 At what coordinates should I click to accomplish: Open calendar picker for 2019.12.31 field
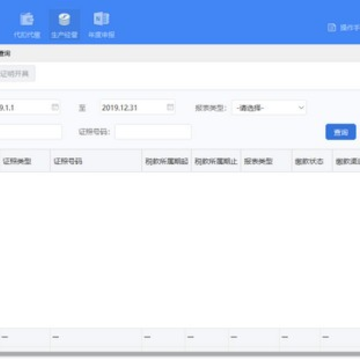click(x=170, y=107)
